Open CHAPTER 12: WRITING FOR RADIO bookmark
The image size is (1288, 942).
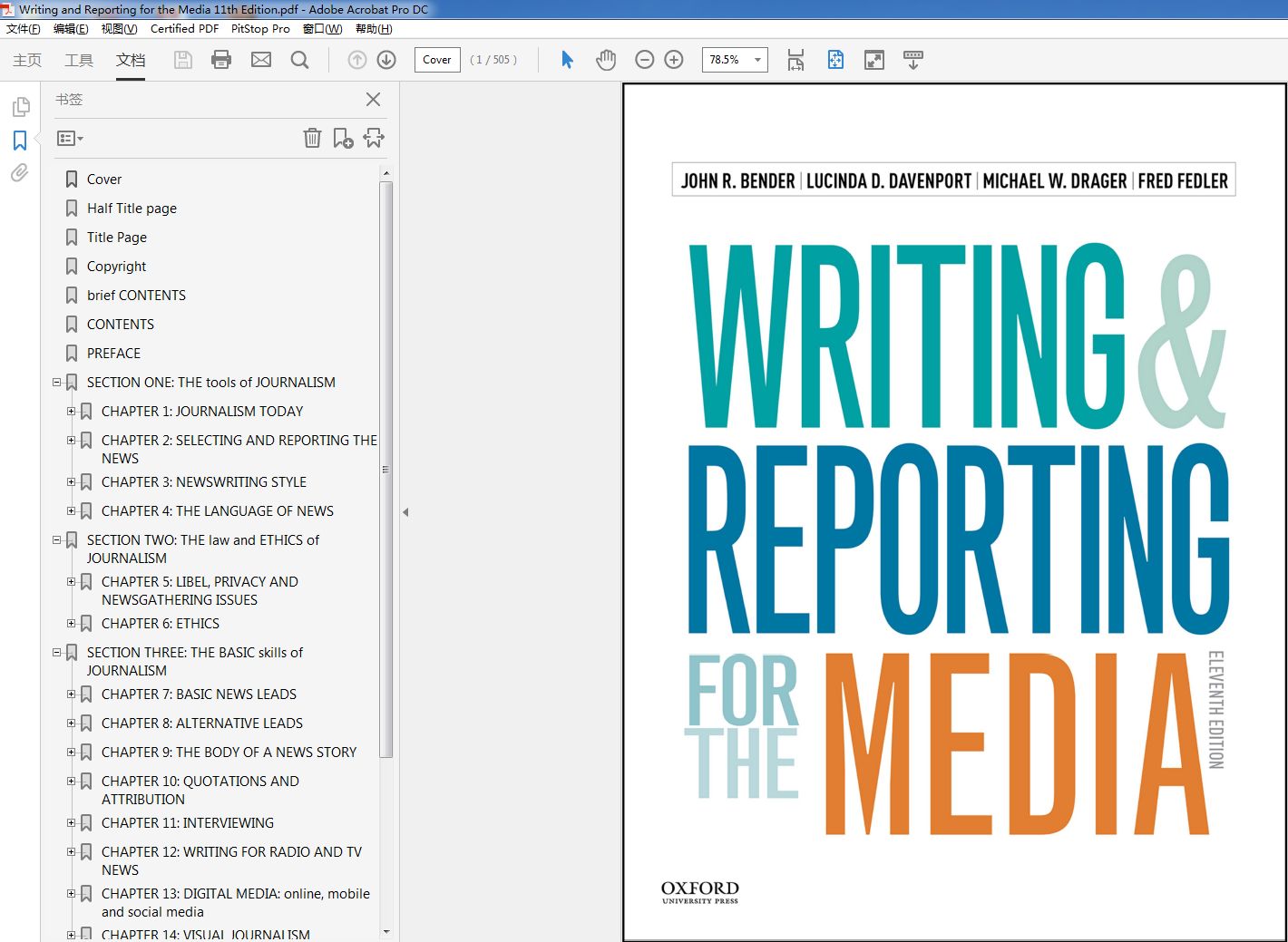231,861
